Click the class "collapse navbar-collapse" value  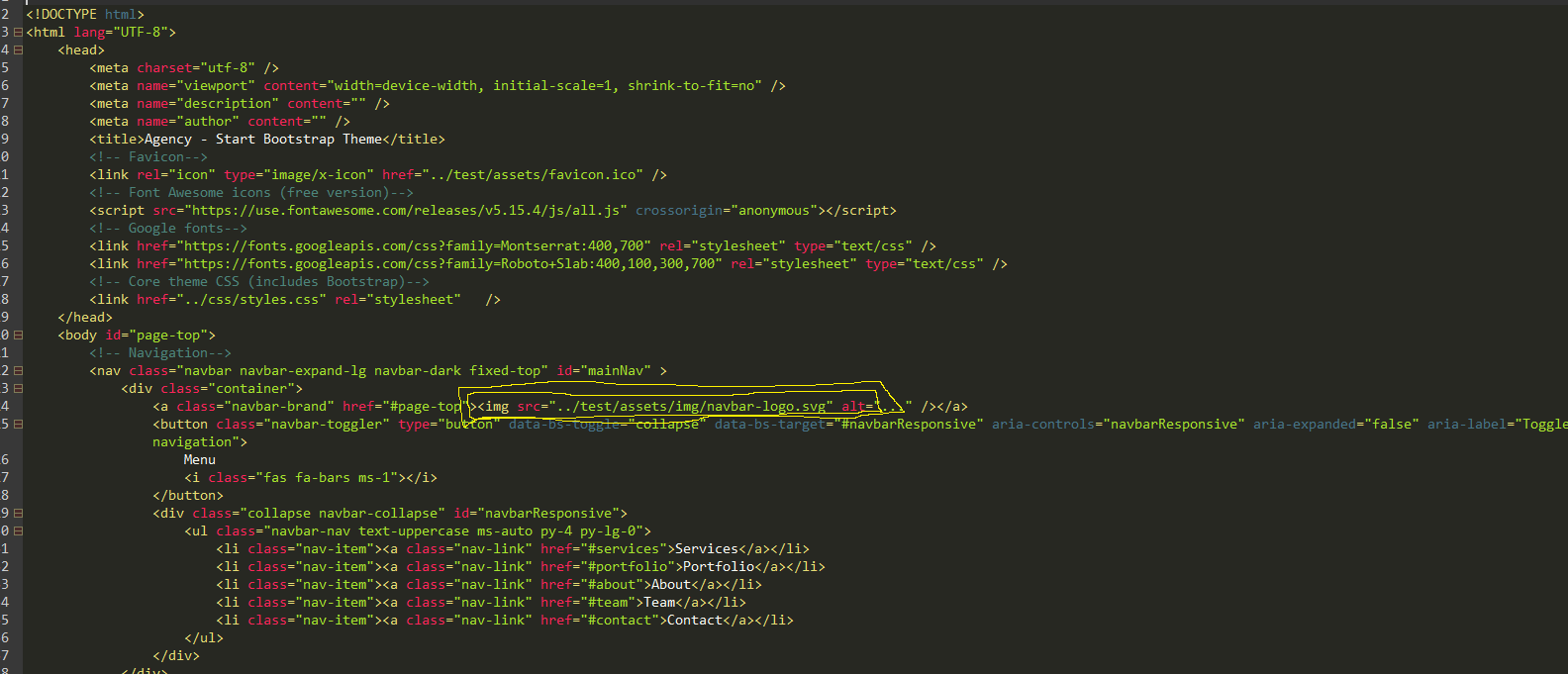click(x=343, y=514)
